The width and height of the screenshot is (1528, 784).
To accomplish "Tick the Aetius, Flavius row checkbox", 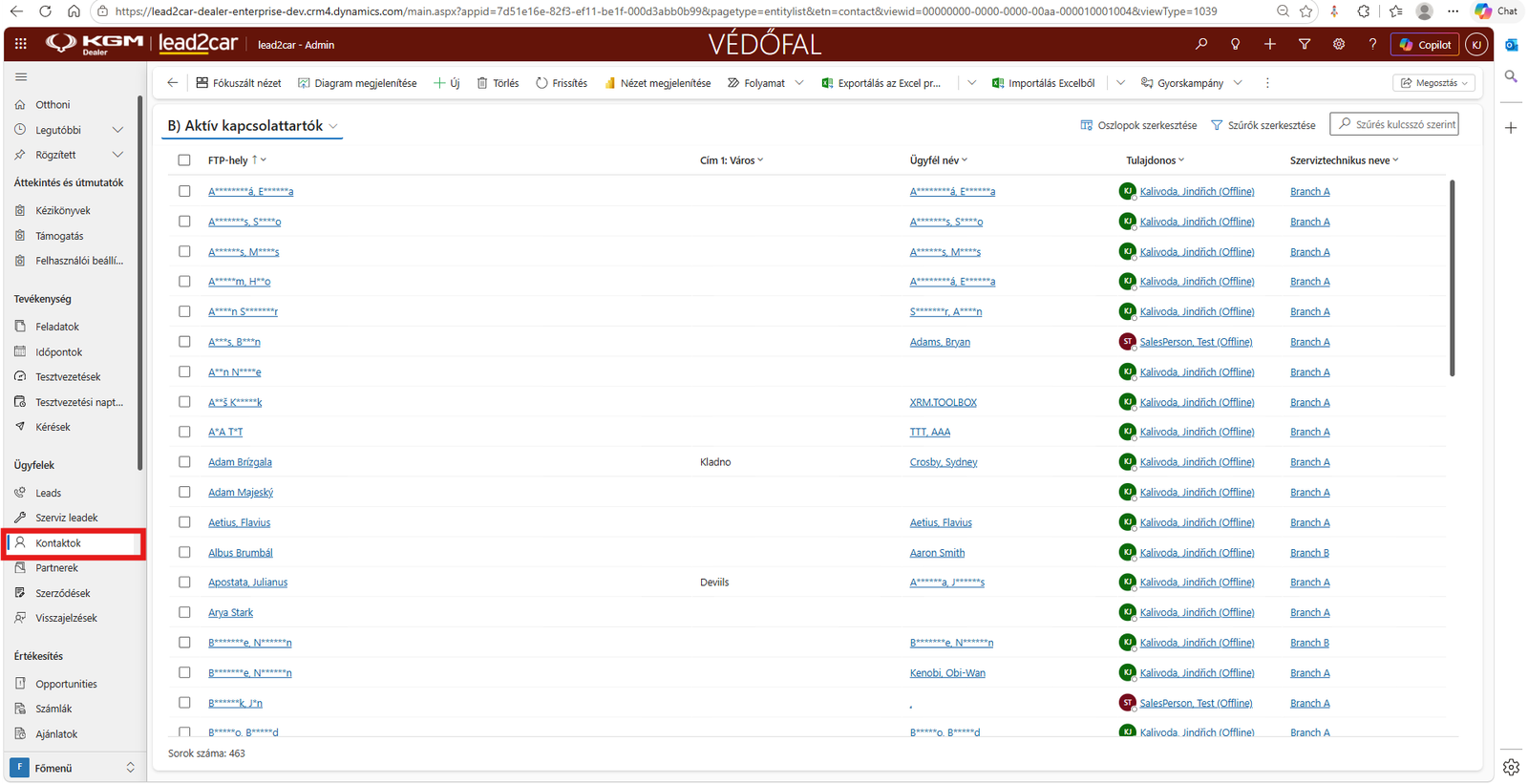I will coord(184,522).
